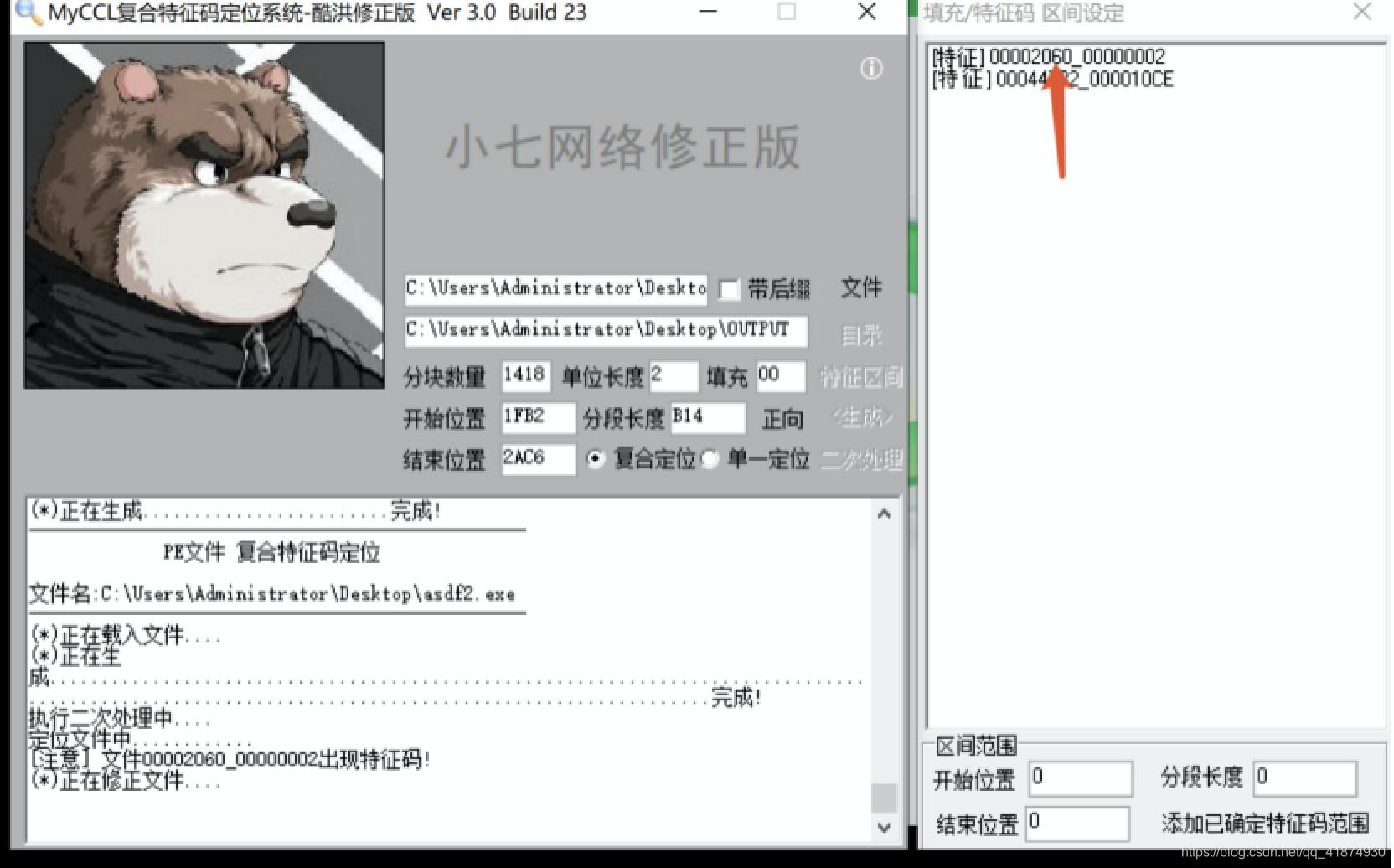Click log line 正在载入文件
This screenshot has height=868, width=1394.
(x=126, y=636)
